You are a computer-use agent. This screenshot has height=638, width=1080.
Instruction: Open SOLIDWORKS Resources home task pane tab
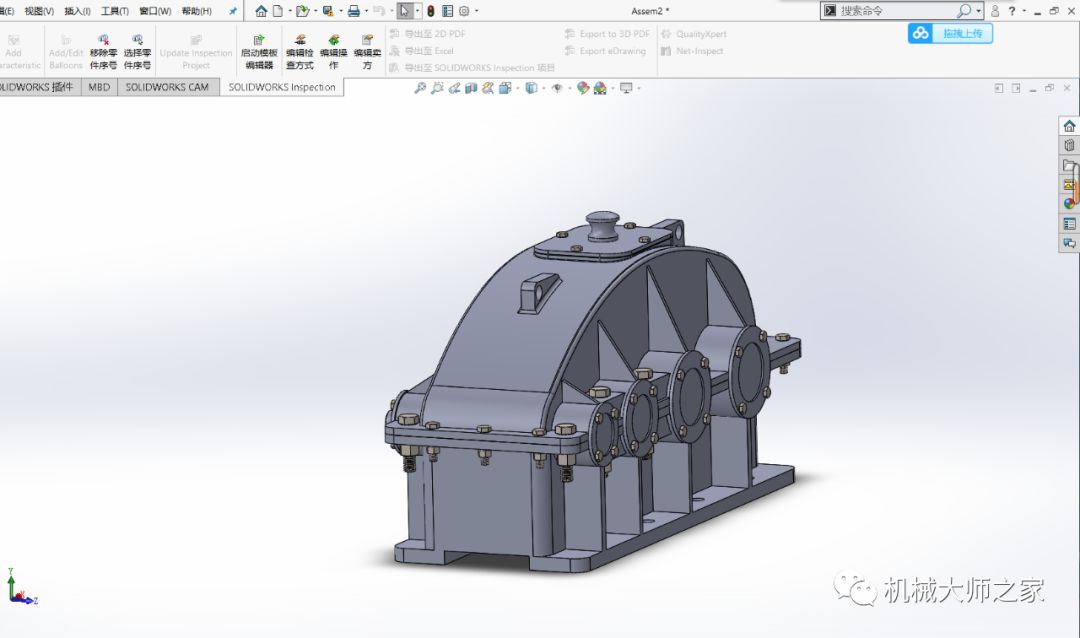click(1069, 126)
